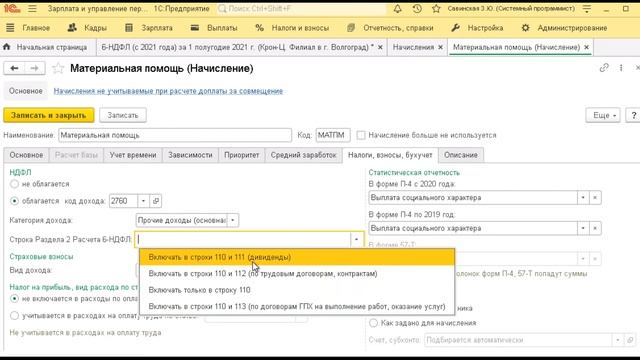Open the service settings lines icon in title bar
The width and height of the screenshot is (640, 360).
pyautogui.click(x=587, y=9)
